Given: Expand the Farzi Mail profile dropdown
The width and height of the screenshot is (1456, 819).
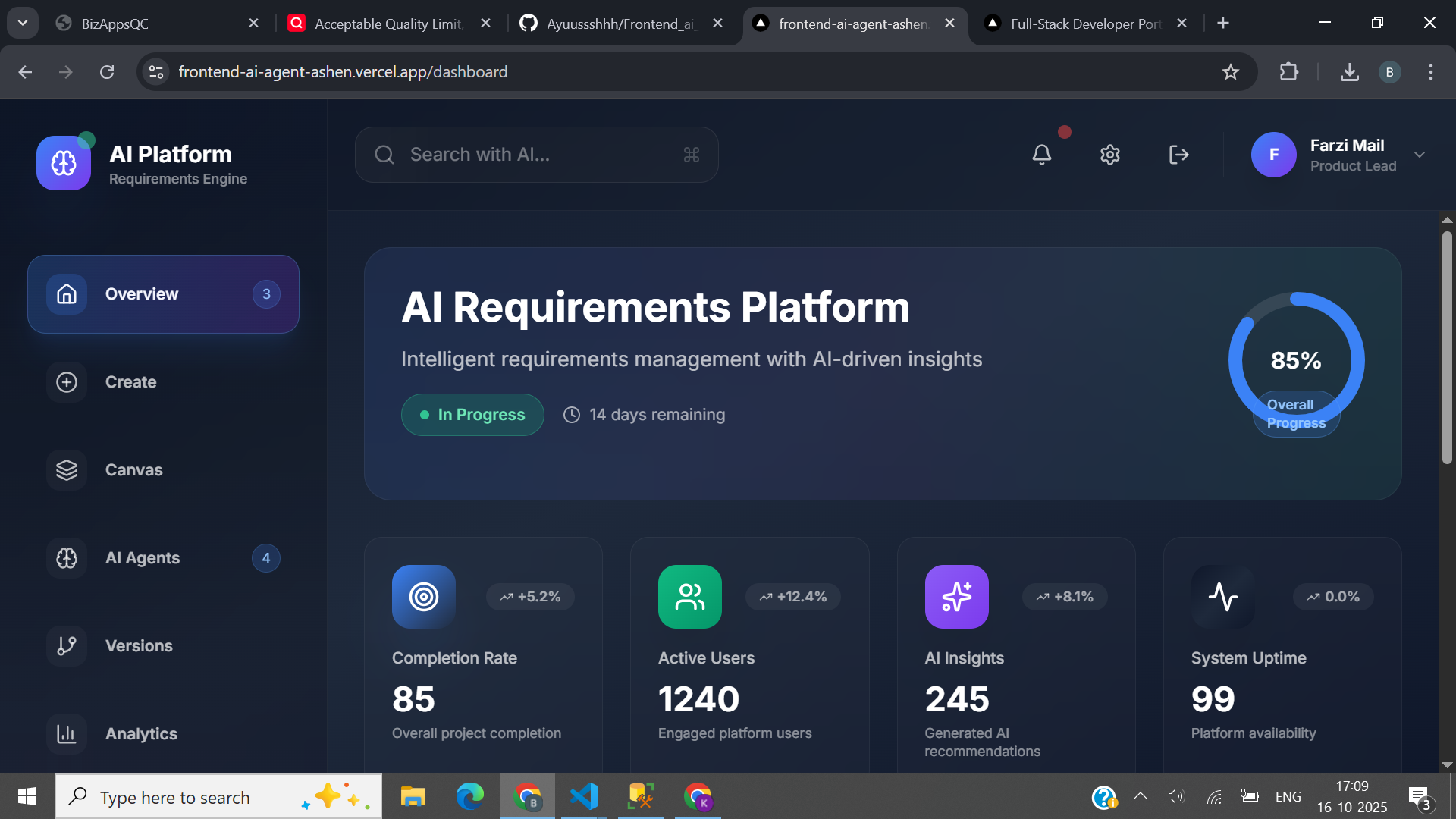Looking at the screenshot, I should 1420,155.
